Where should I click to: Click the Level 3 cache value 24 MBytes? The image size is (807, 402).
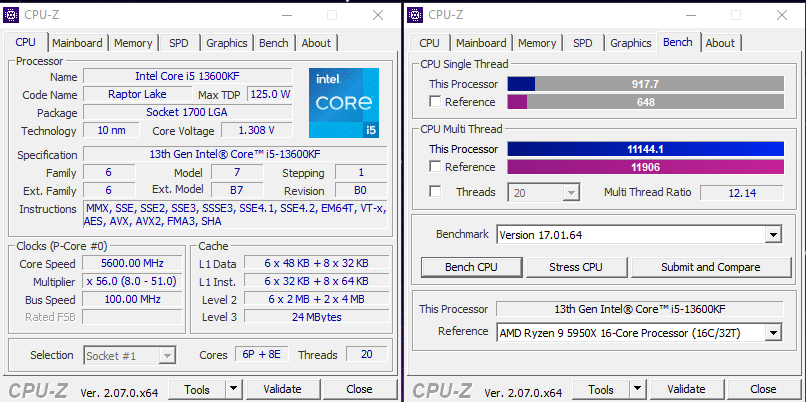[317, 317]
